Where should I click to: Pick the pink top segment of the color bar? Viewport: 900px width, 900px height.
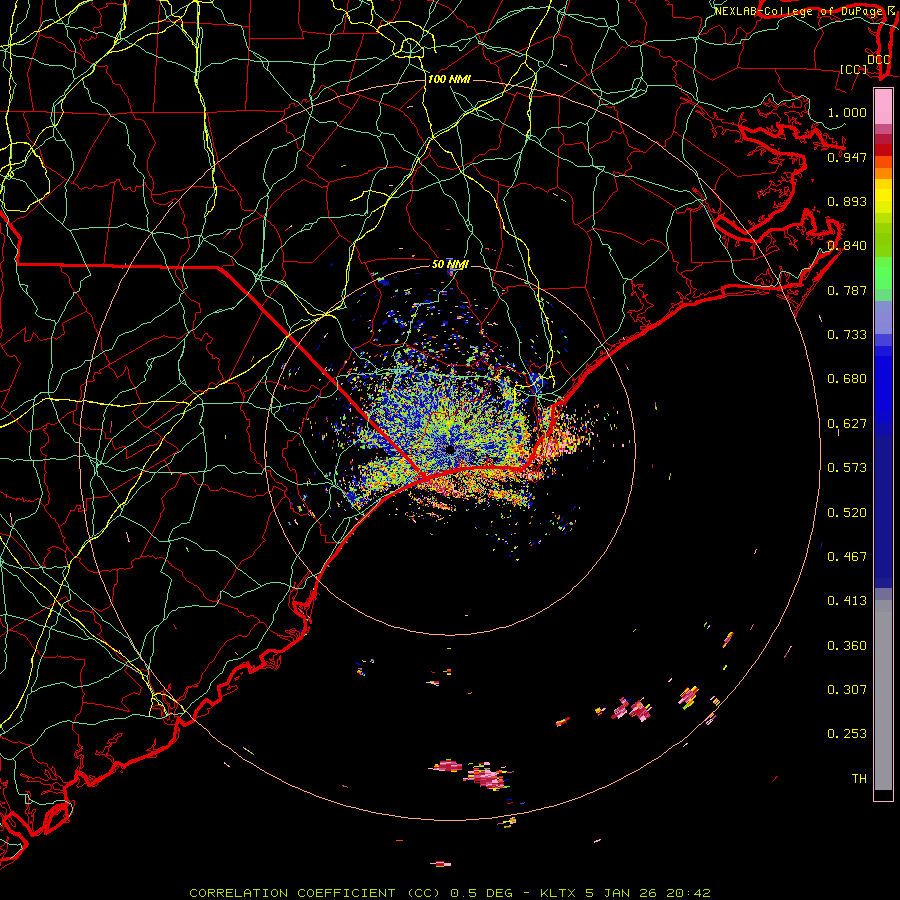pyautogui.click(x=883, y=107)
